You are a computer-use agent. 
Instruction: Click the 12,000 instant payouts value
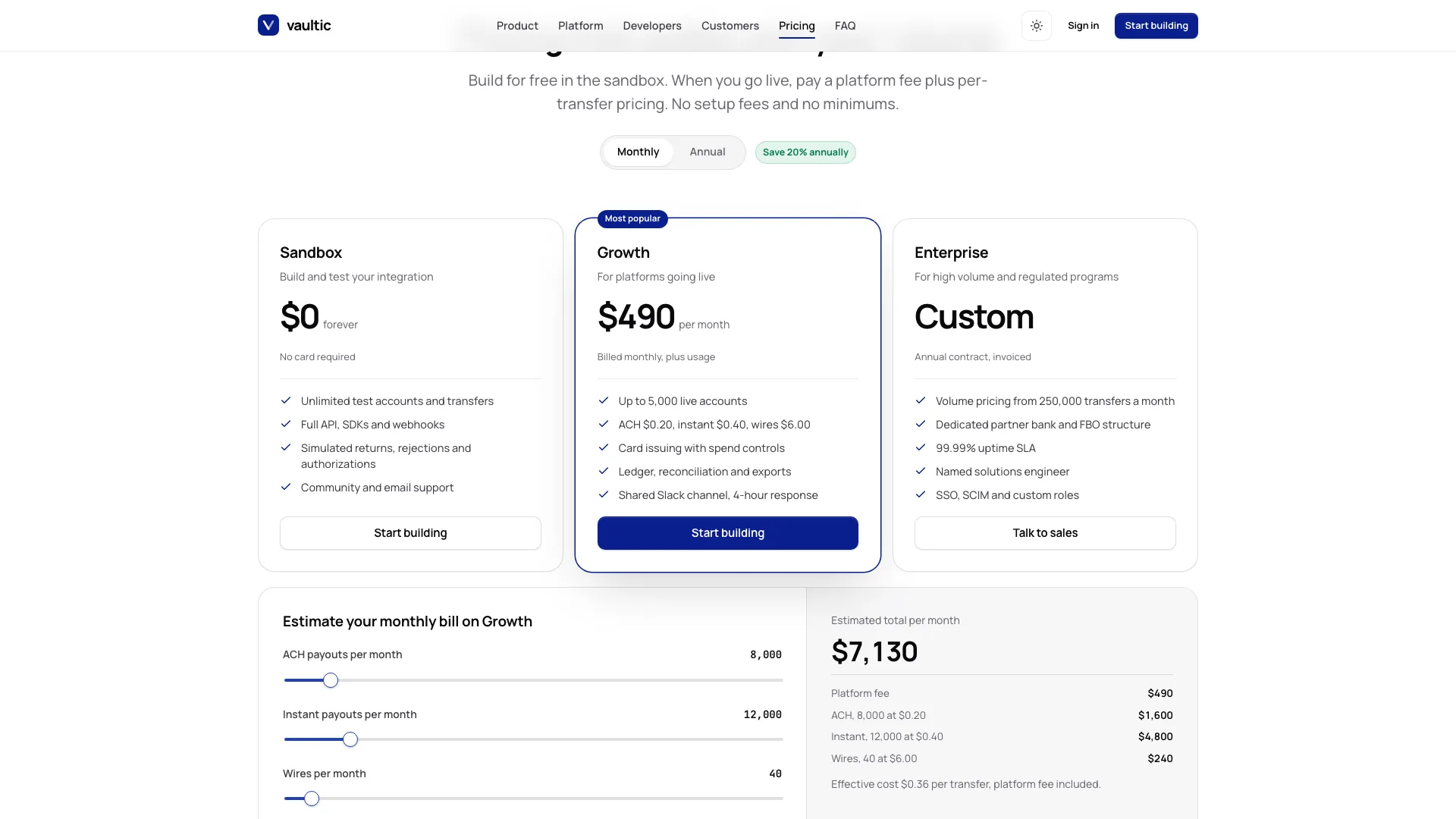pyautogui.click(x=762, y=714)
